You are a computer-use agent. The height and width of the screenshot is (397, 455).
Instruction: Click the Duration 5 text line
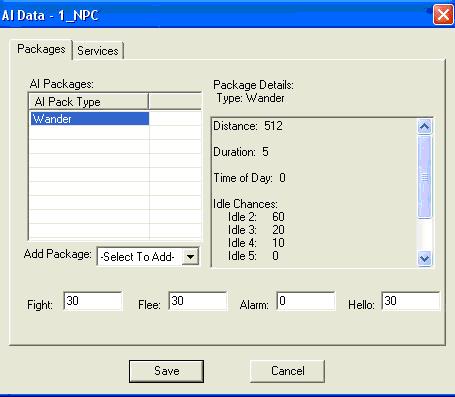(241, 152)
